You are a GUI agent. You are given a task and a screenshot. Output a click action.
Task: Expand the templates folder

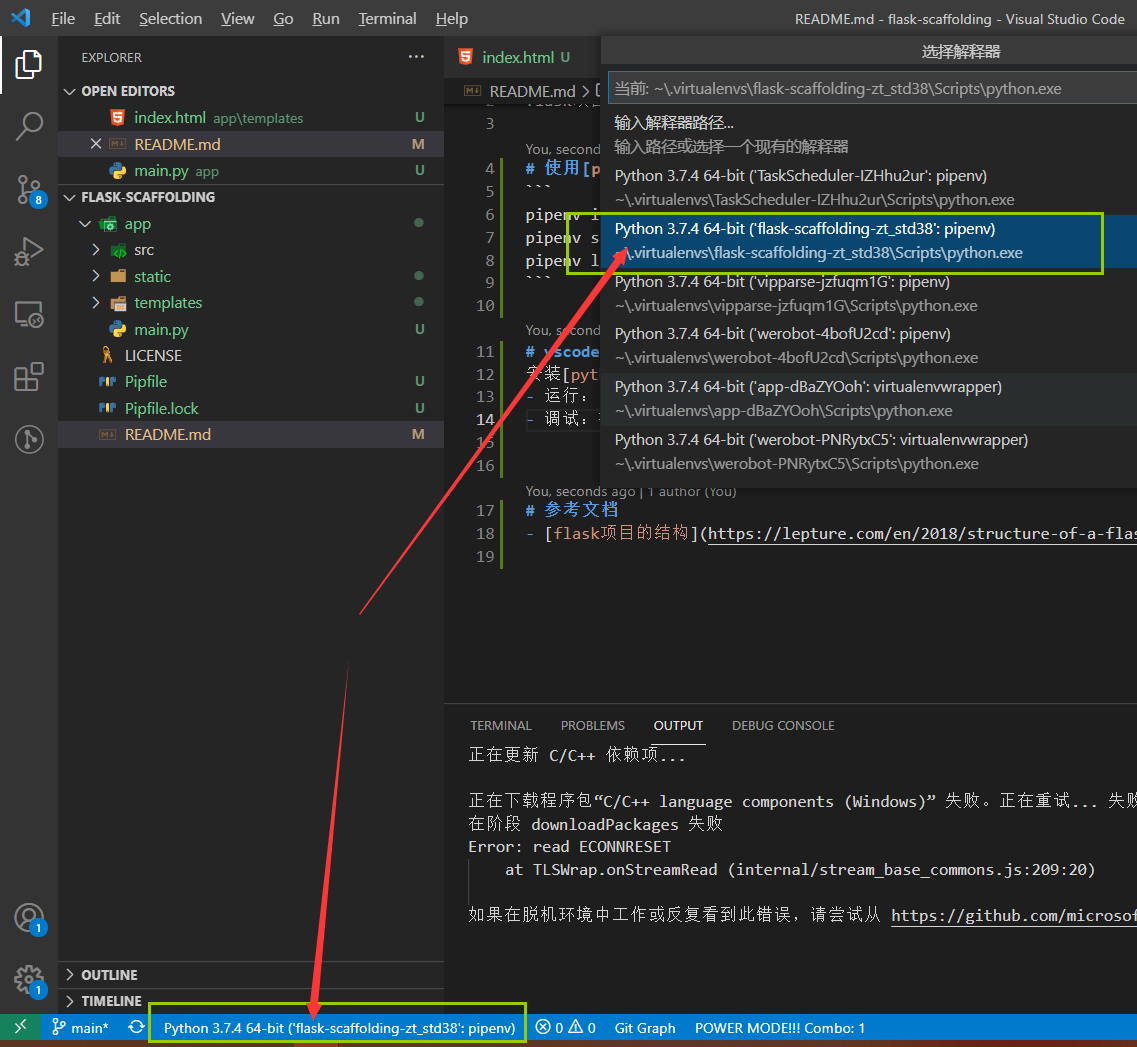point(96,302)
